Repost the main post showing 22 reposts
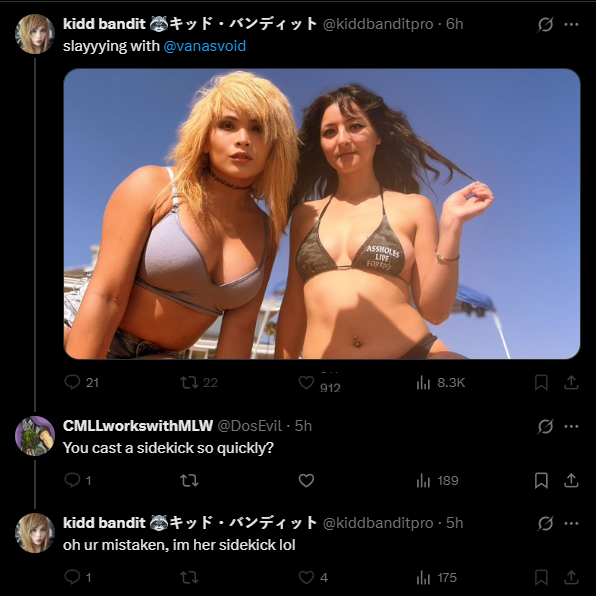This screenshot has width=596, height=596. 189,382
